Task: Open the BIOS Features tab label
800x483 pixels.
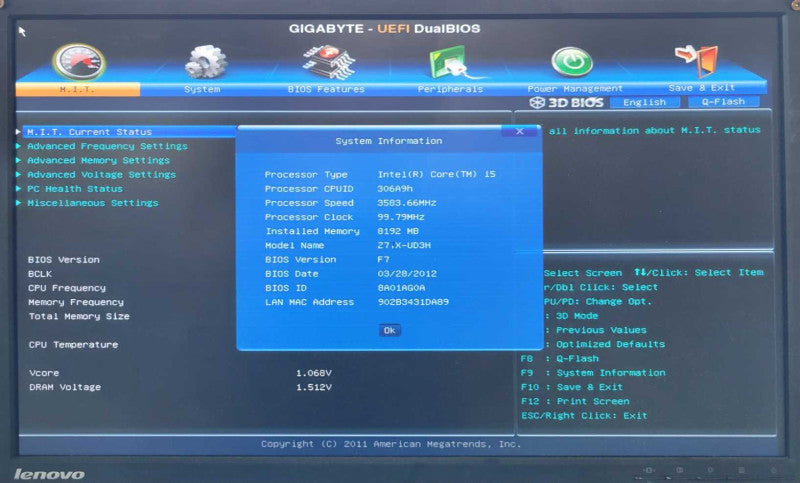Action: click(x=327, y=89)
